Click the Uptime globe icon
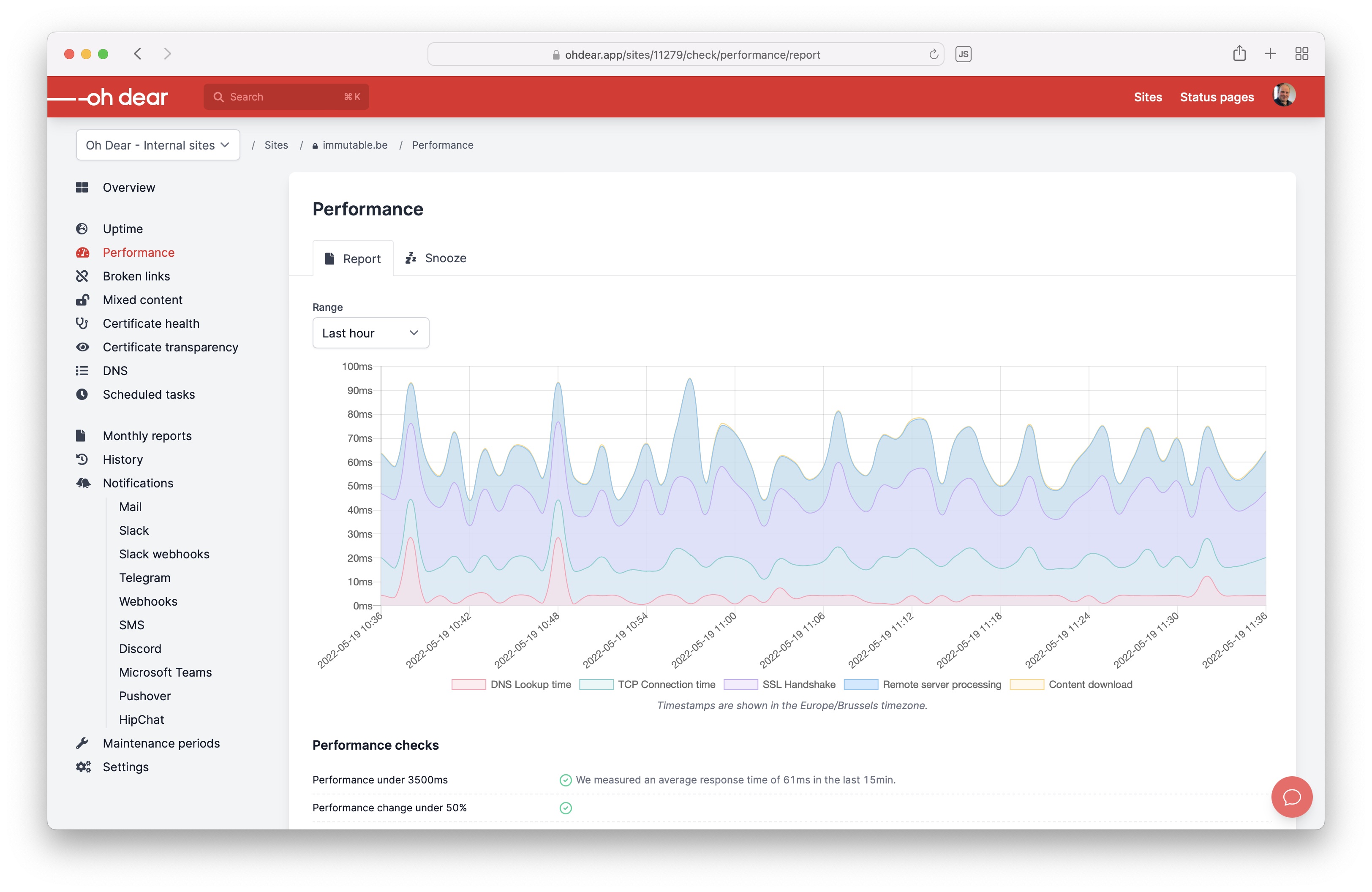 (82, 229)
